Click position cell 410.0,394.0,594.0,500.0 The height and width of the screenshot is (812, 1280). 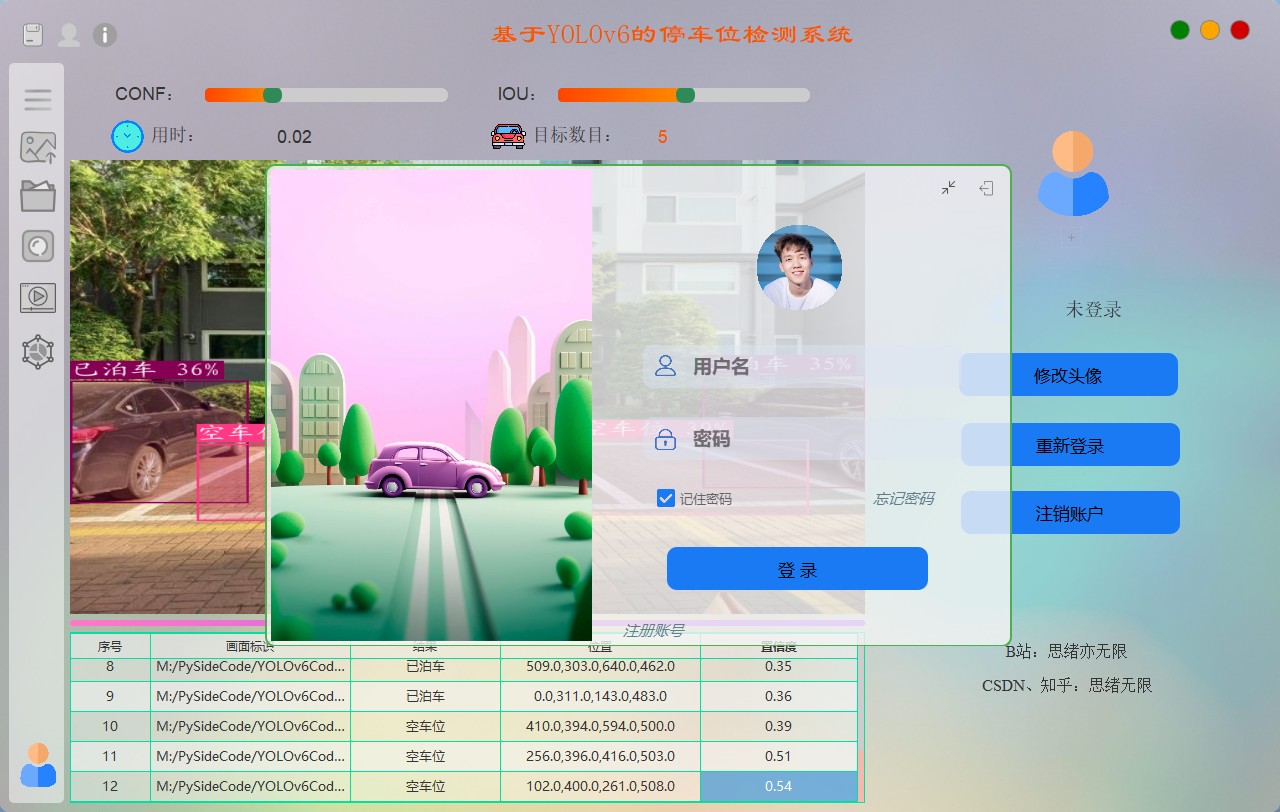[600, 726]
